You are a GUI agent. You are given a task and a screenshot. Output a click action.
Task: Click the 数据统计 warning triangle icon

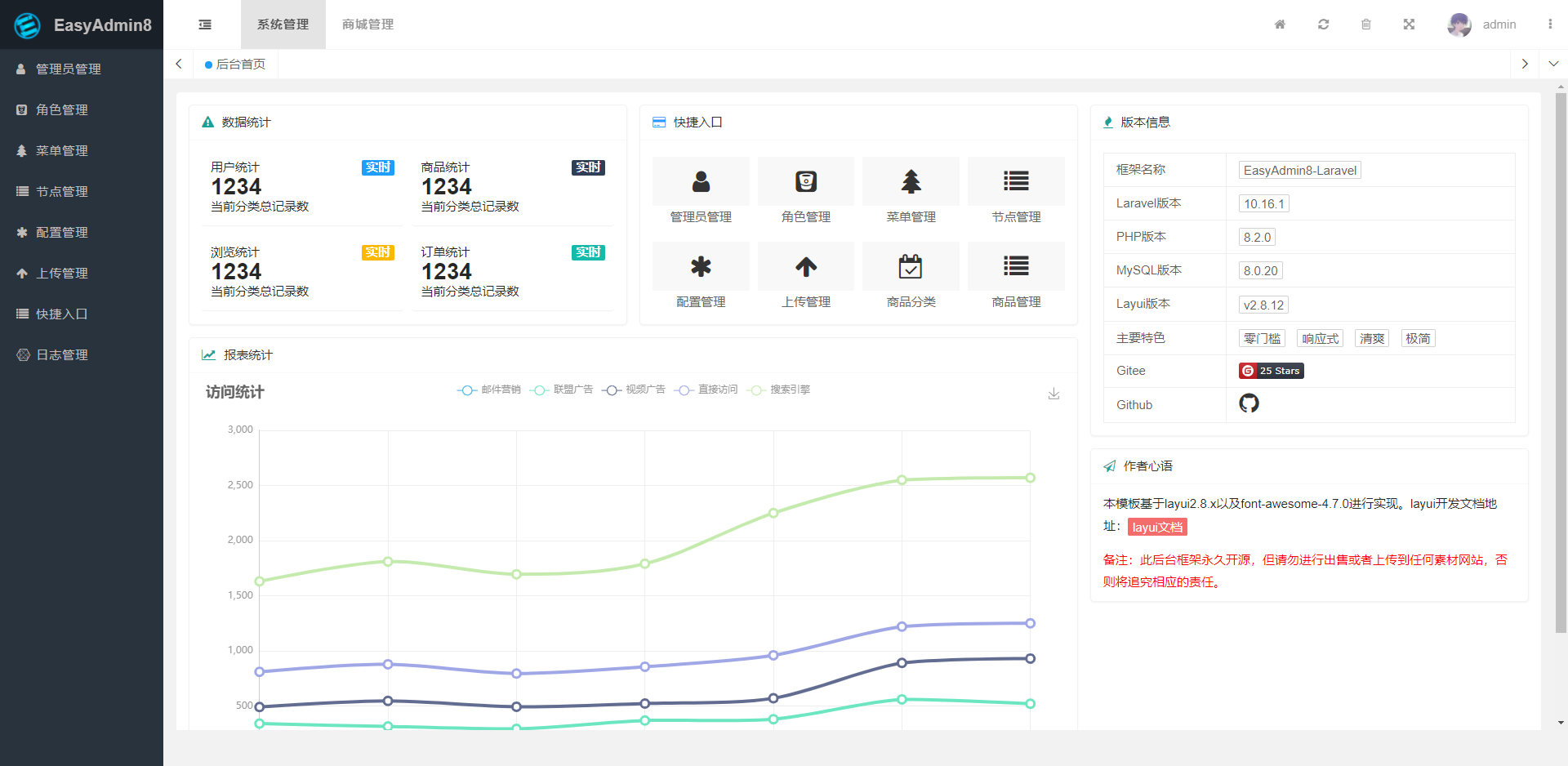207,122
